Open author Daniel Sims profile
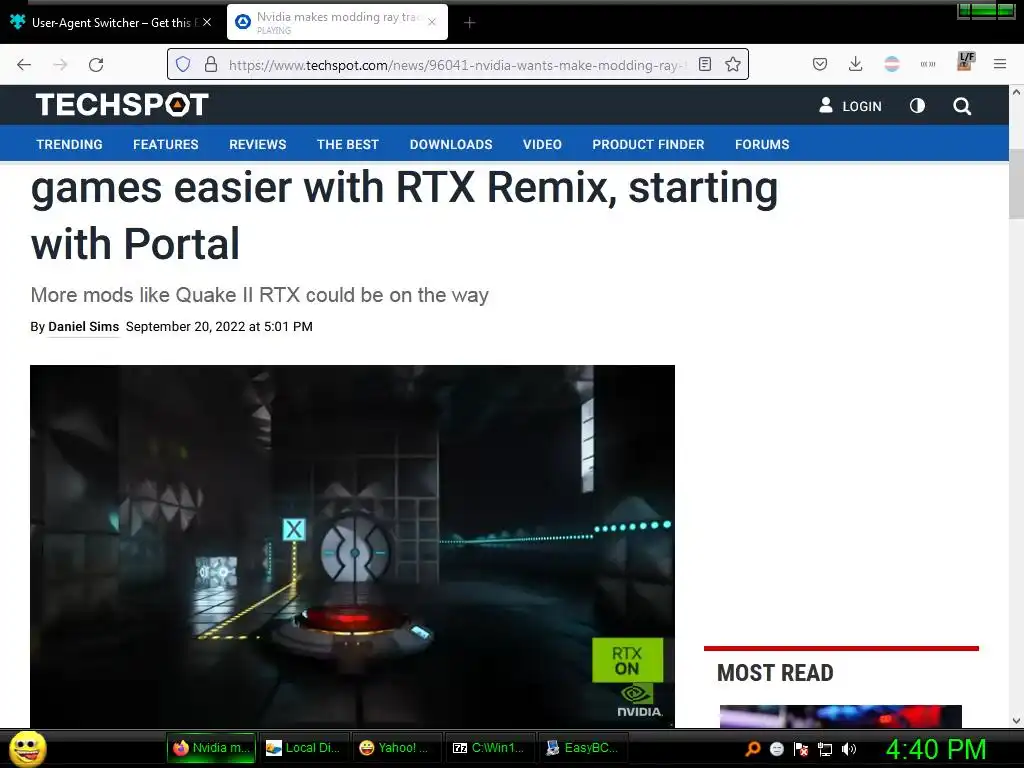1024x768 pixels. pyautogui.click(x=84, y=327)
